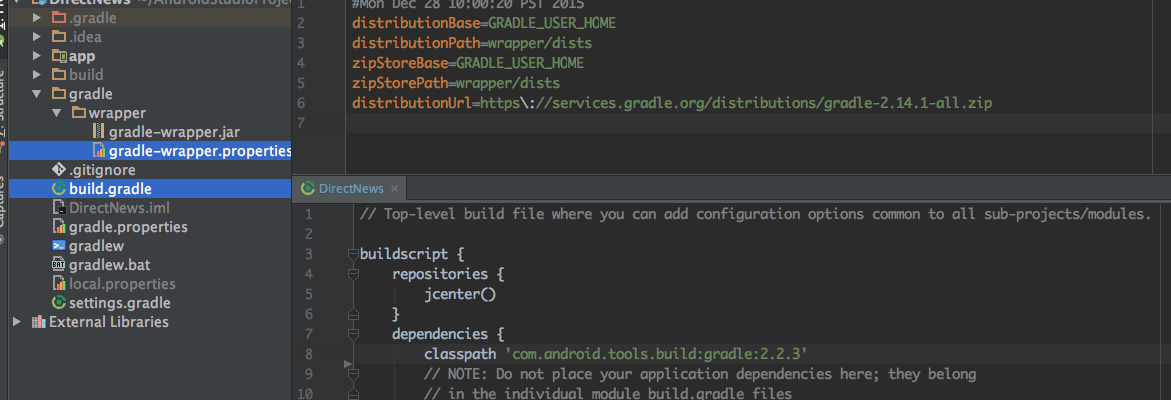This screenshot has width=1171, height=400.
Task: Click the gradle.properties file icon
Action: (x=58, y=227)
